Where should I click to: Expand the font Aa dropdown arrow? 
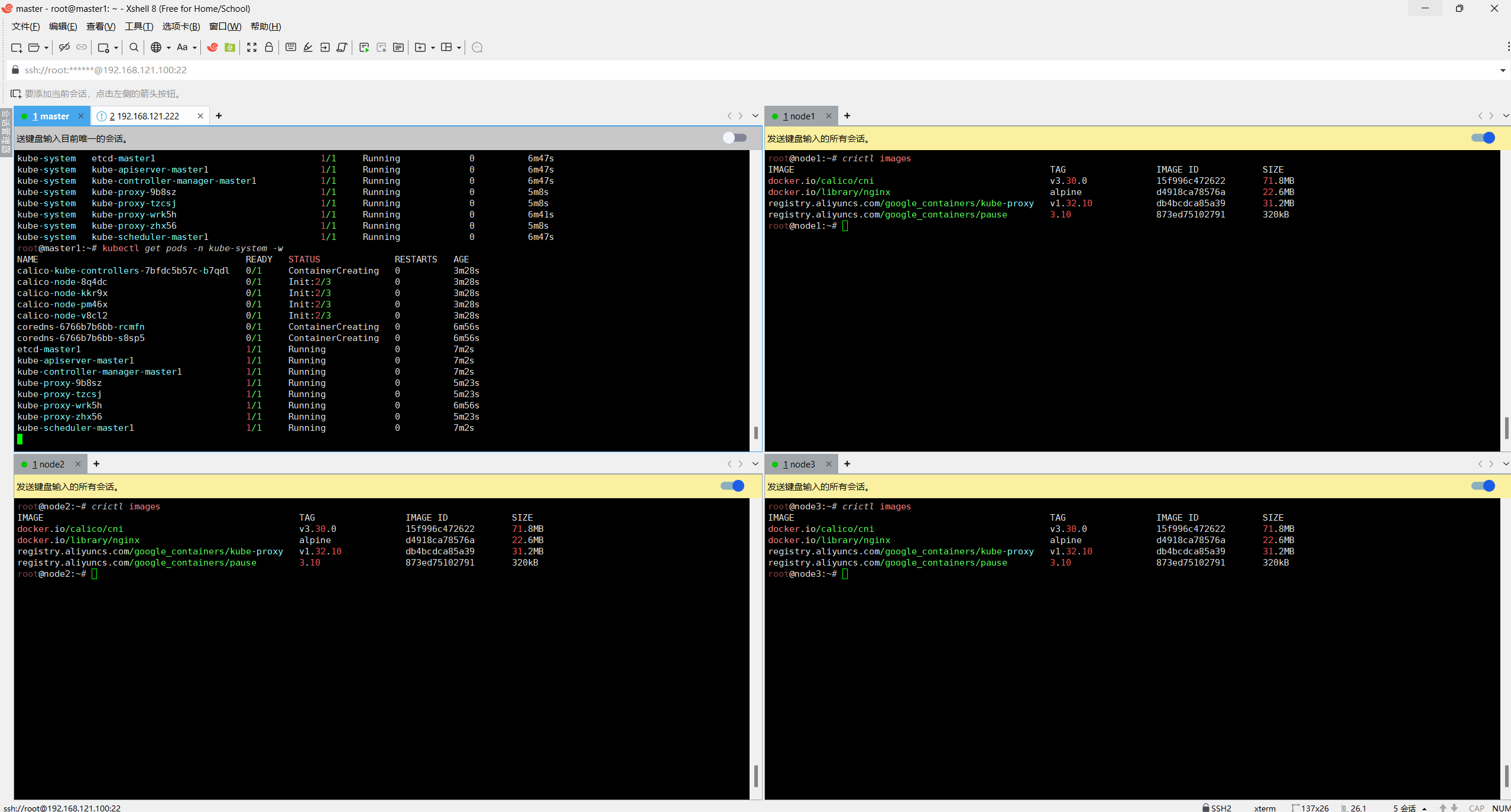[x=194, y=48]
